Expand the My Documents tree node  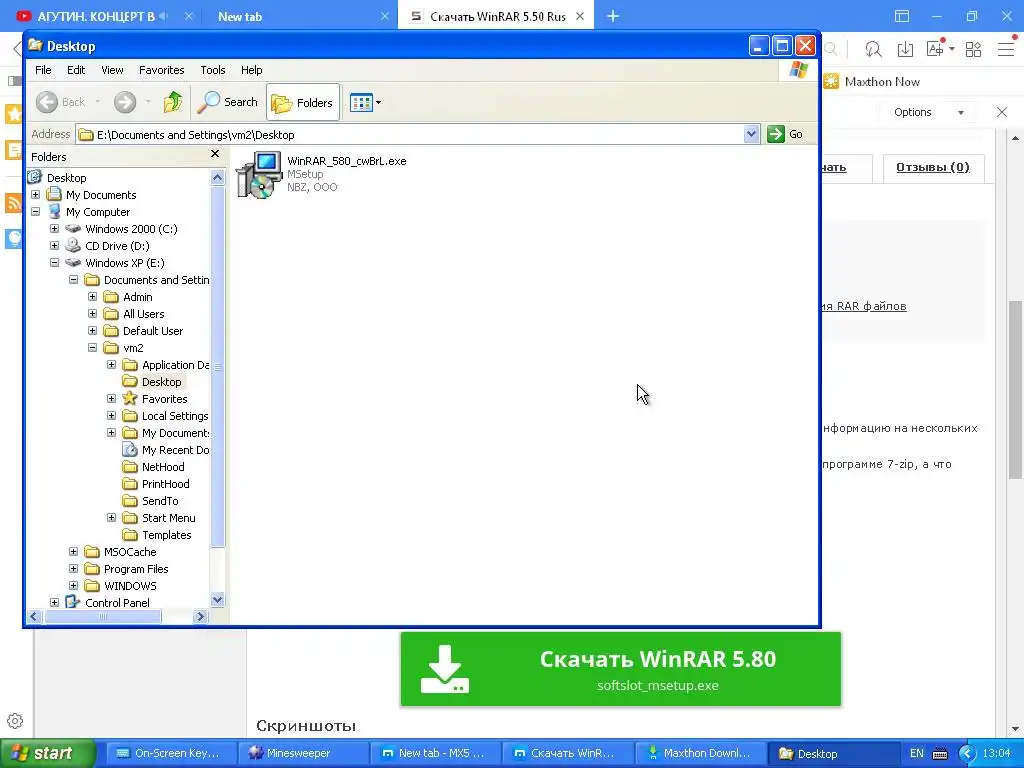tap(36, 195)
